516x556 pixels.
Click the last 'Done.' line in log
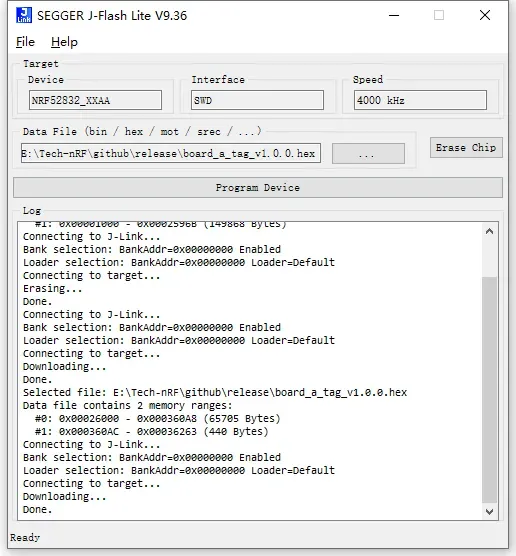click(x=38, y=510)
